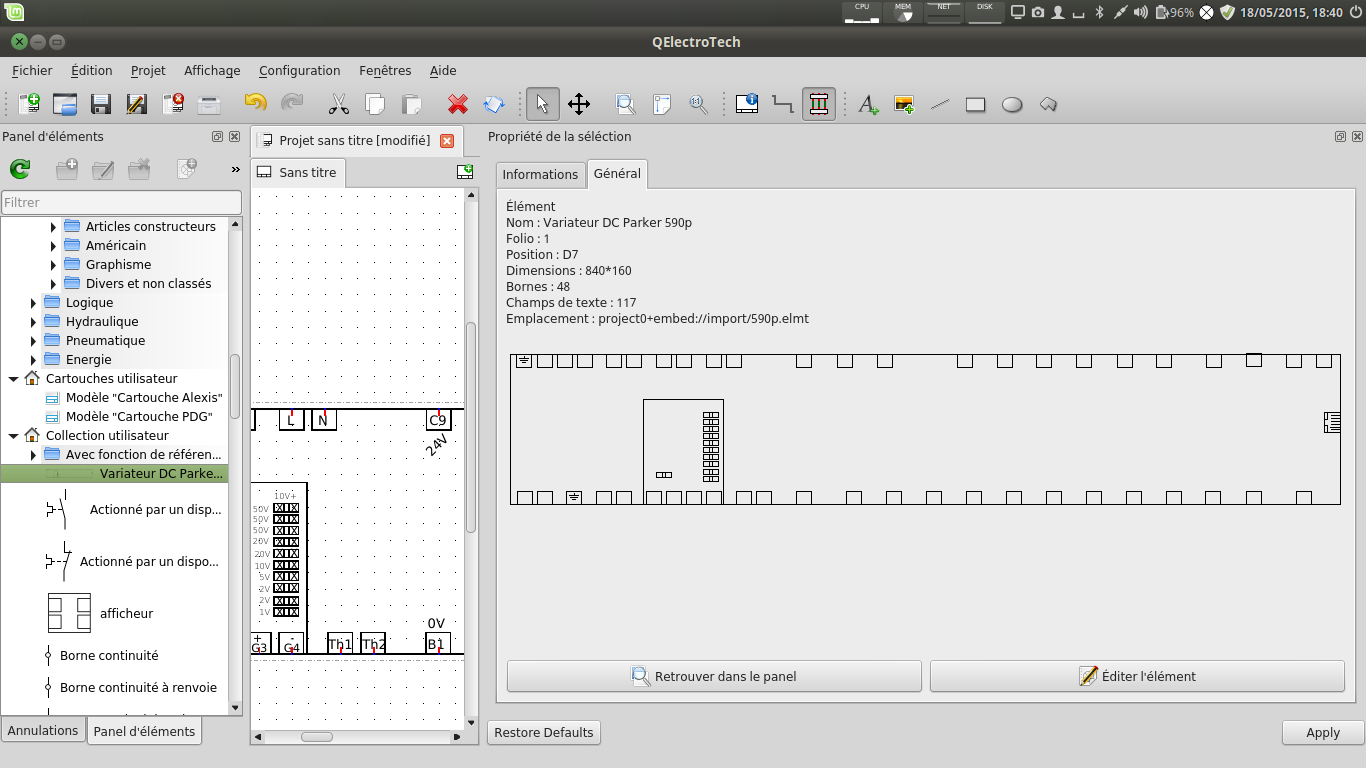Screen dimensions: 1366x768
Task: Expand the Logique folder in the tree
Action: (33, 303)
